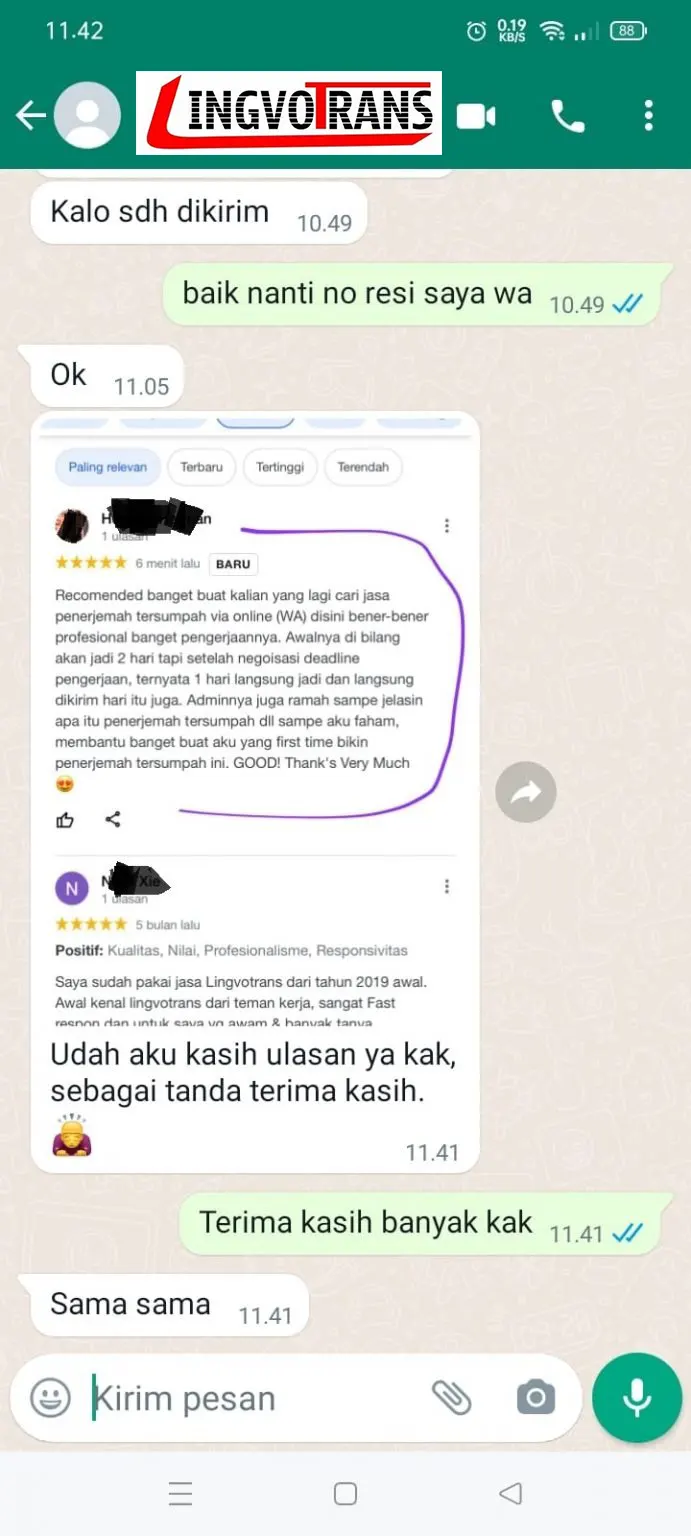The height and width of the screenshot is (1536, 691).
Task: Tap the microphone voice message button
Action: coord(637,1398)
